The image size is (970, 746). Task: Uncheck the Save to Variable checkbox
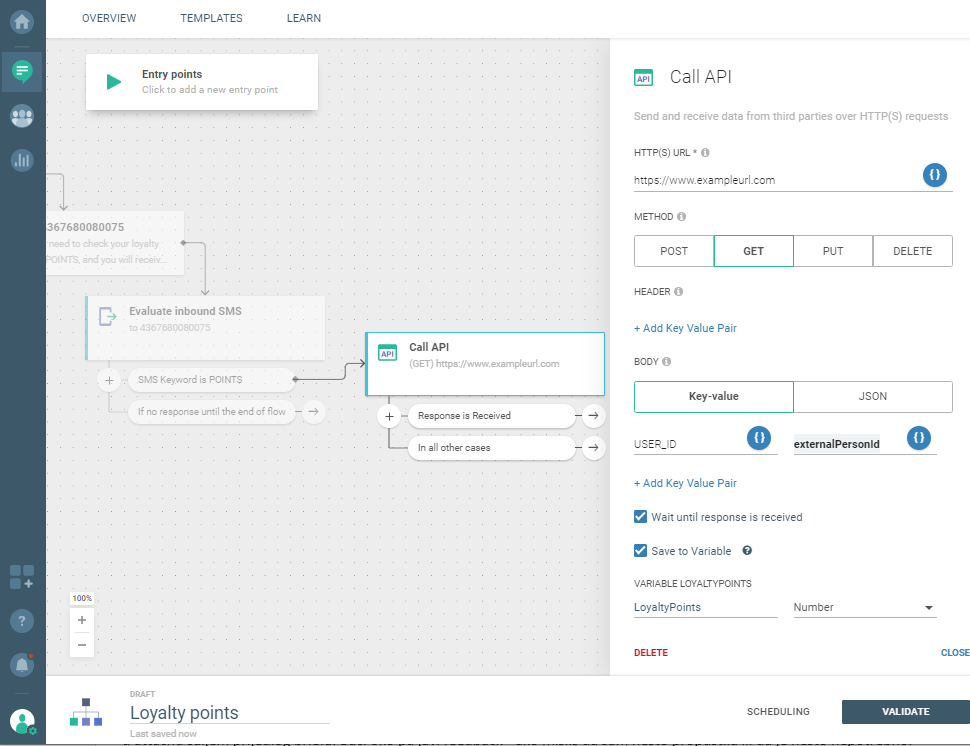(641, 551)
